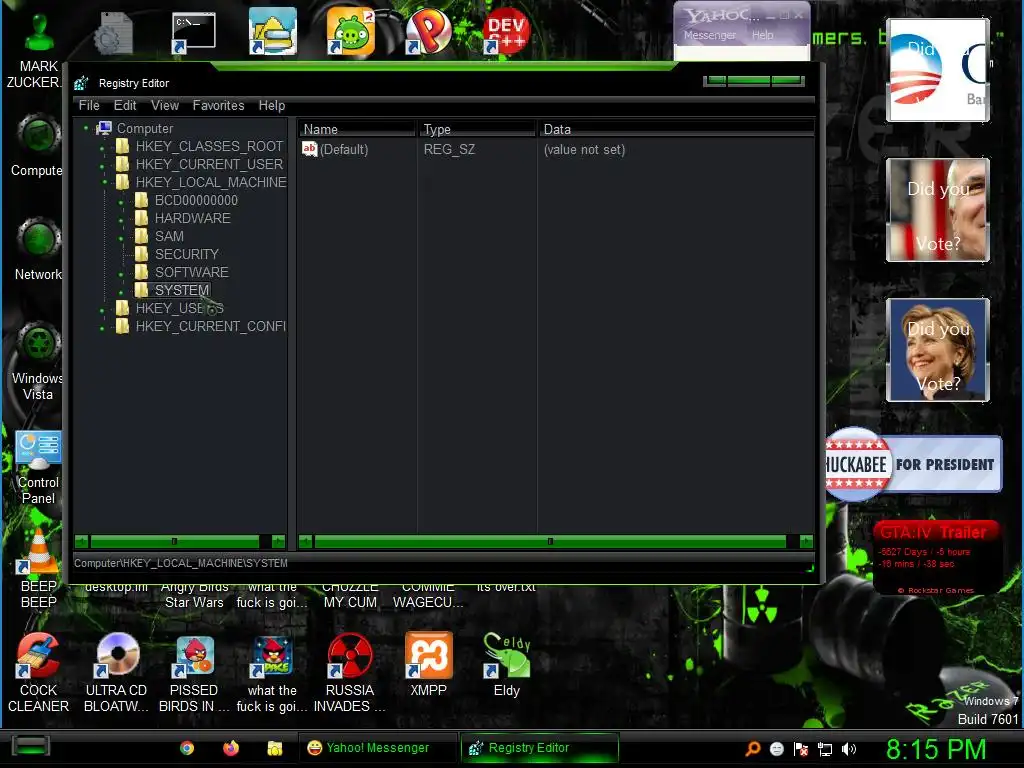The height and width of the screenshot is (768, 1024).
Task: Launch Firefox from the taskbar
Action: click(x=231, y=748)
